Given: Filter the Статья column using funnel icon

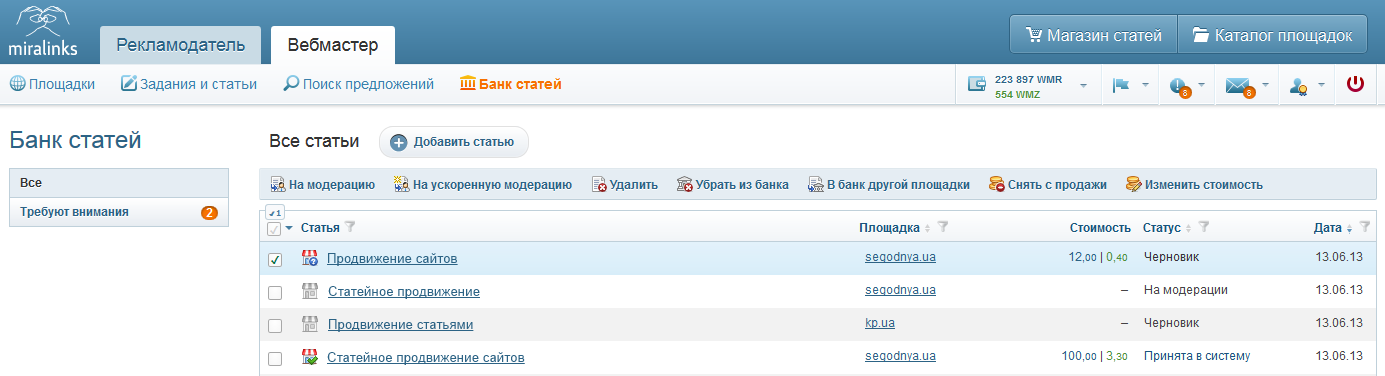Looking at the screenshot, I should pos(350,227).
